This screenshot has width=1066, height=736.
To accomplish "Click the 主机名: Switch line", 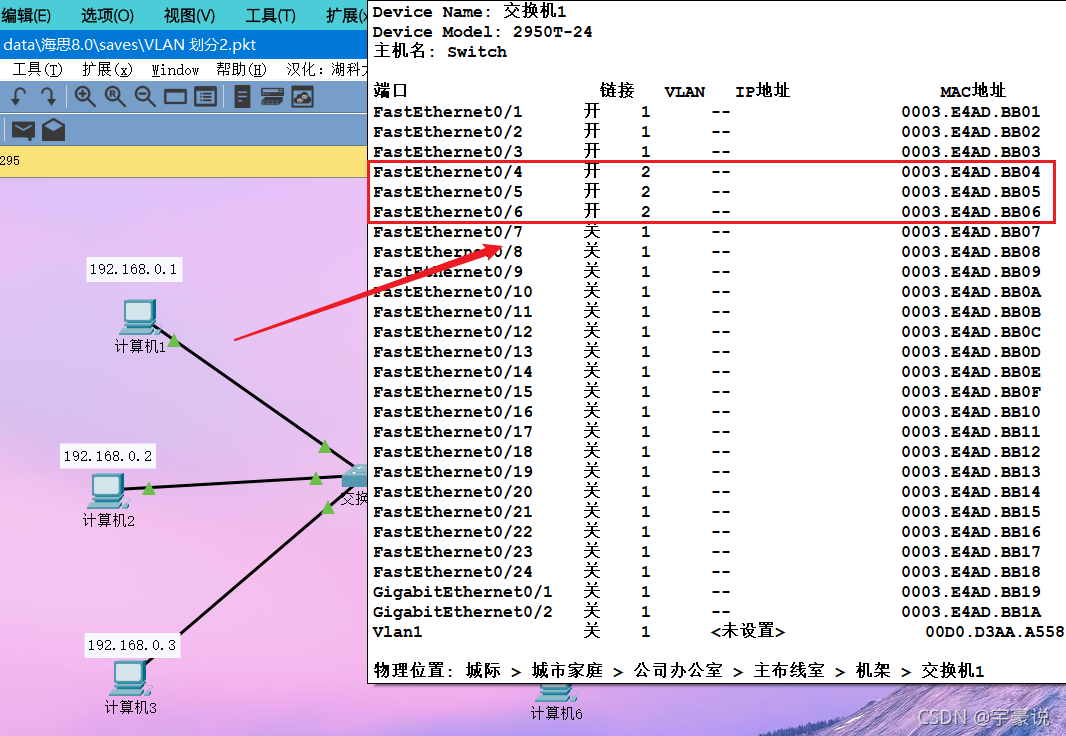I will 440,52.
